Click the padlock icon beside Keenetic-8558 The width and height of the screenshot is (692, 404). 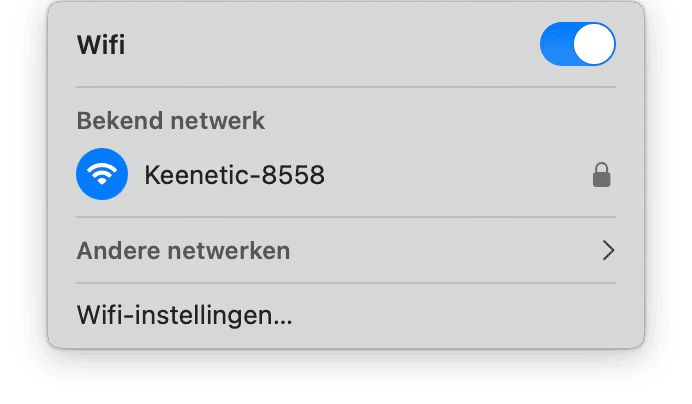(601, 175)
